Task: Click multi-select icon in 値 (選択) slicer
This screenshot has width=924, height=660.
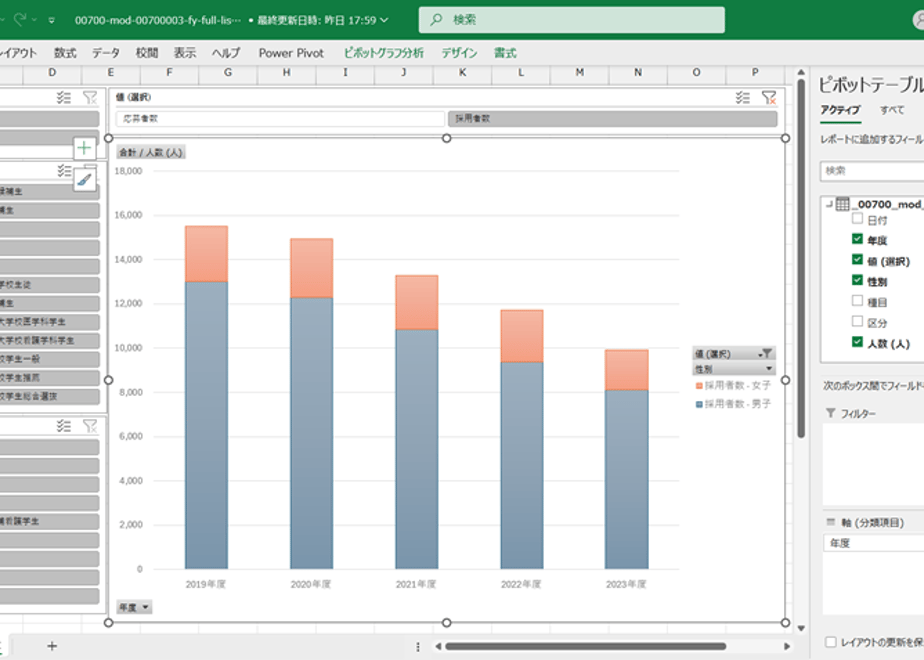Action: (742, 98)
